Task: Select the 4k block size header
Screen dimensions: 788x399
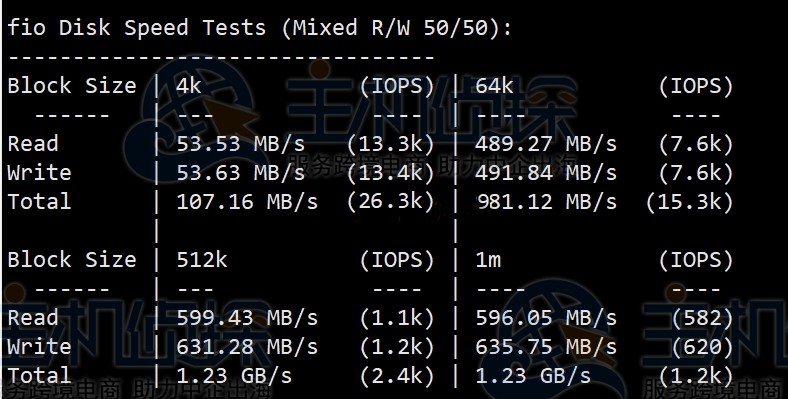Action: [x=189, y=86]
